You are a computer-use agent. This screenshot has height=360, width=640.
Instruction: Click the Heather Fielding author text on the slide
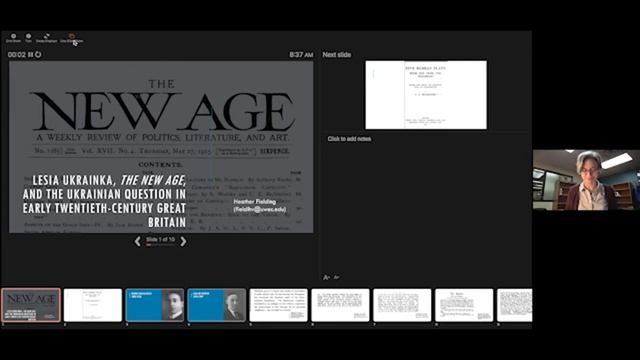[x=260, y=205]
